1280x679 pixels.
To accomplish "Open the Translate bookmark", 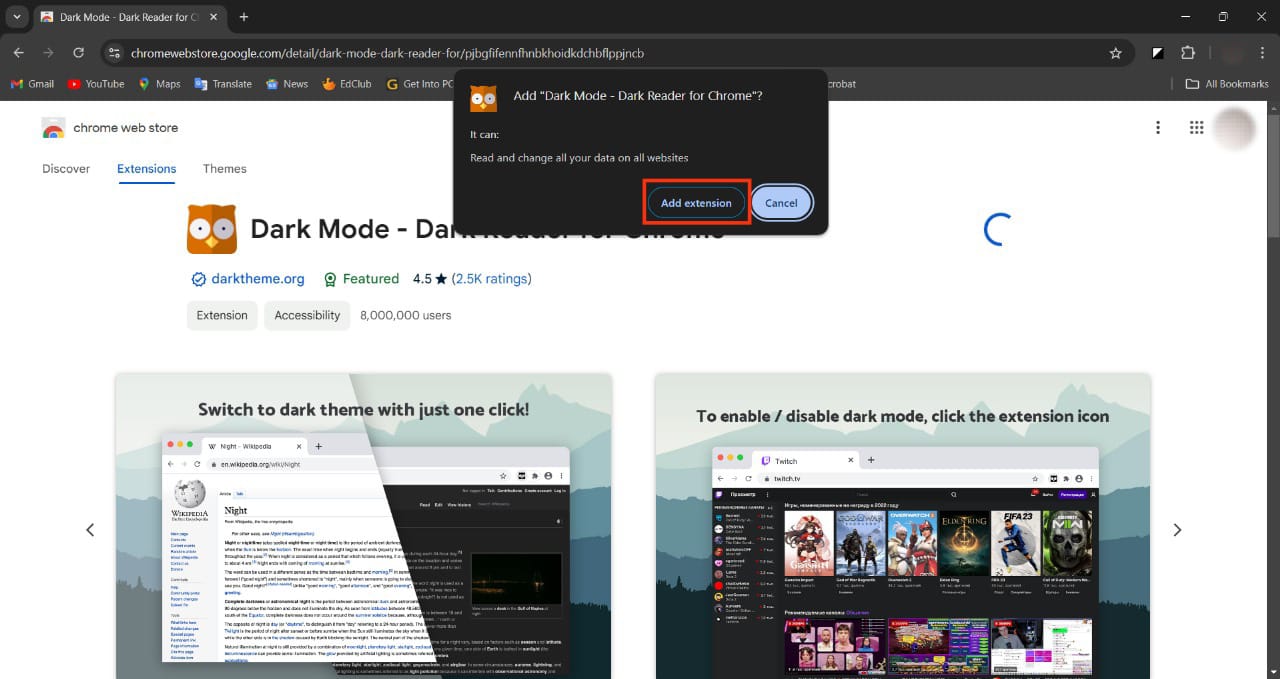I will [x=223, y=84].
